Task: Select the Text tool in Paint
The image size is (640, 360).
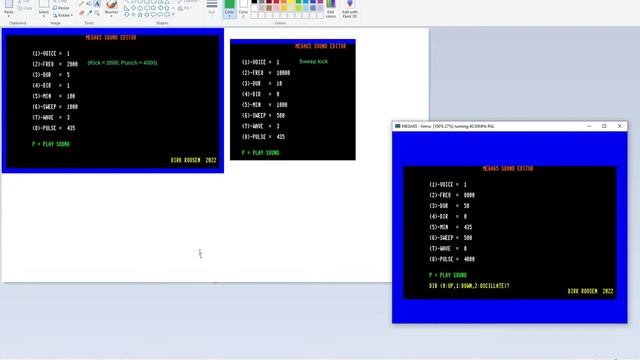Action: pyautogui.click(x=97, y=3)
